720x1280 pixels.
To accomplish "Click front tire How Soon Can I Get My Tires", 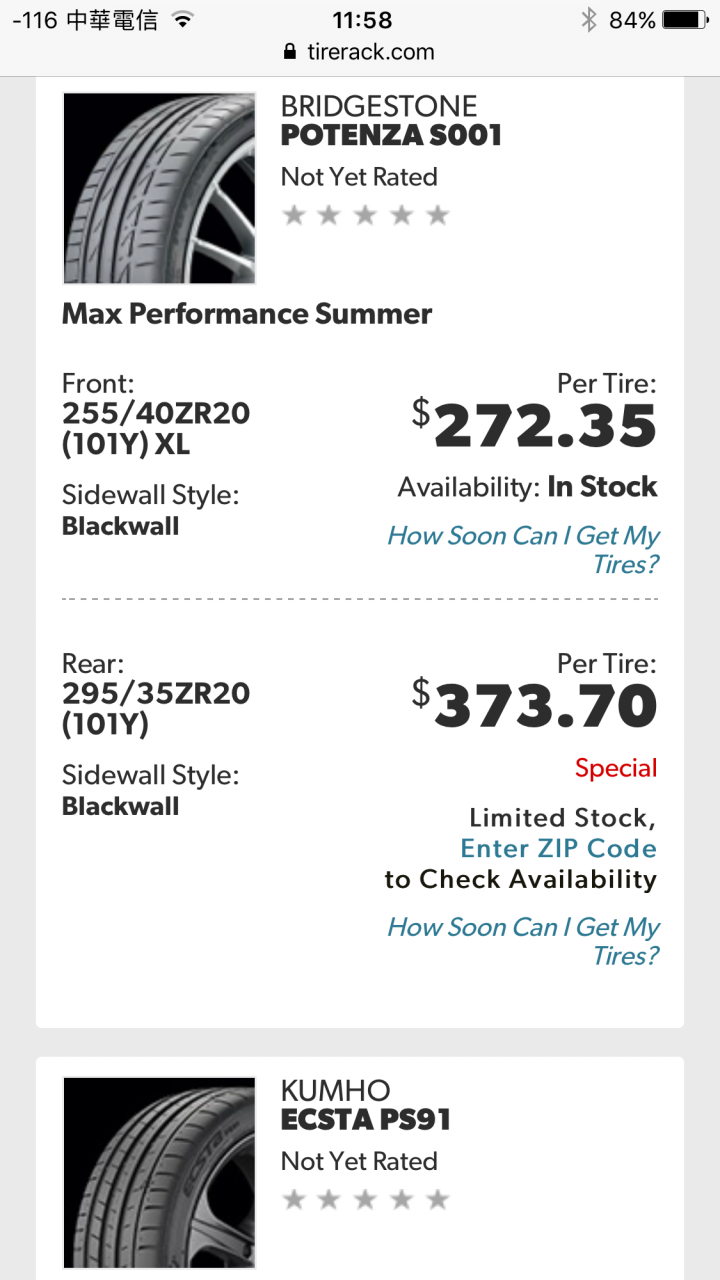I will tap(523, 550).
